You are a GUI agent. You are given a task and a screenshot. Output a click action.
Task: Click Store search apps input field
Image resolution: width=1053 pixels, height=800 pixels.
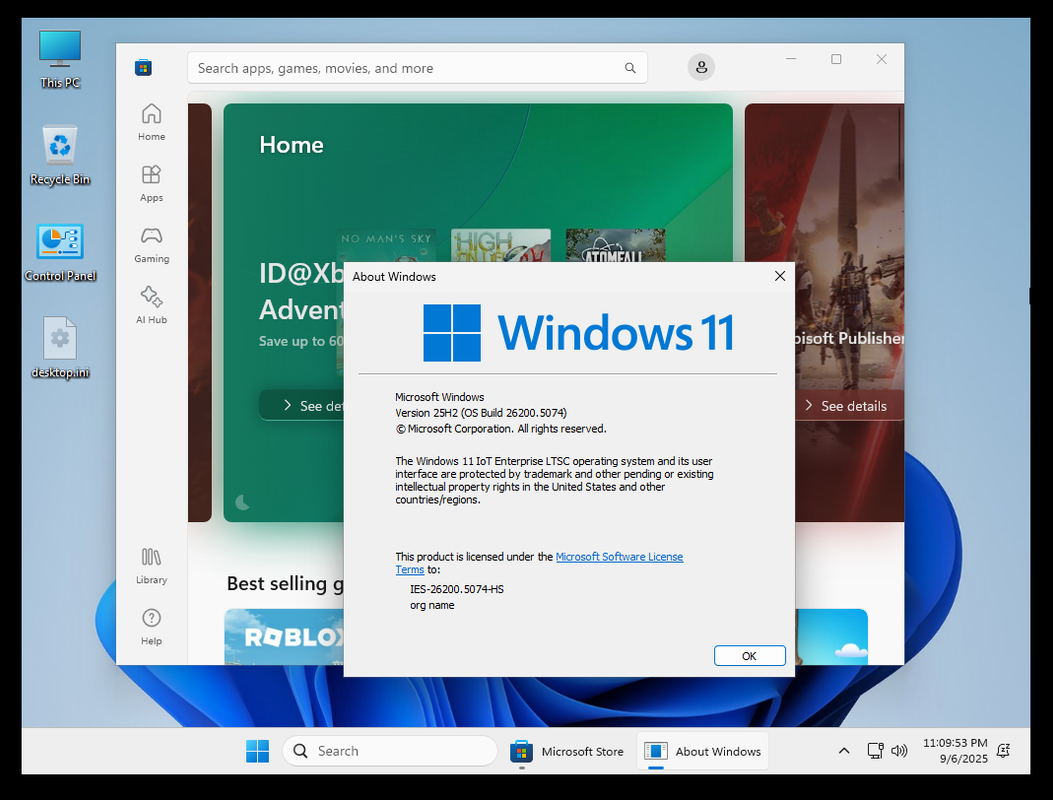coord(417,68)
